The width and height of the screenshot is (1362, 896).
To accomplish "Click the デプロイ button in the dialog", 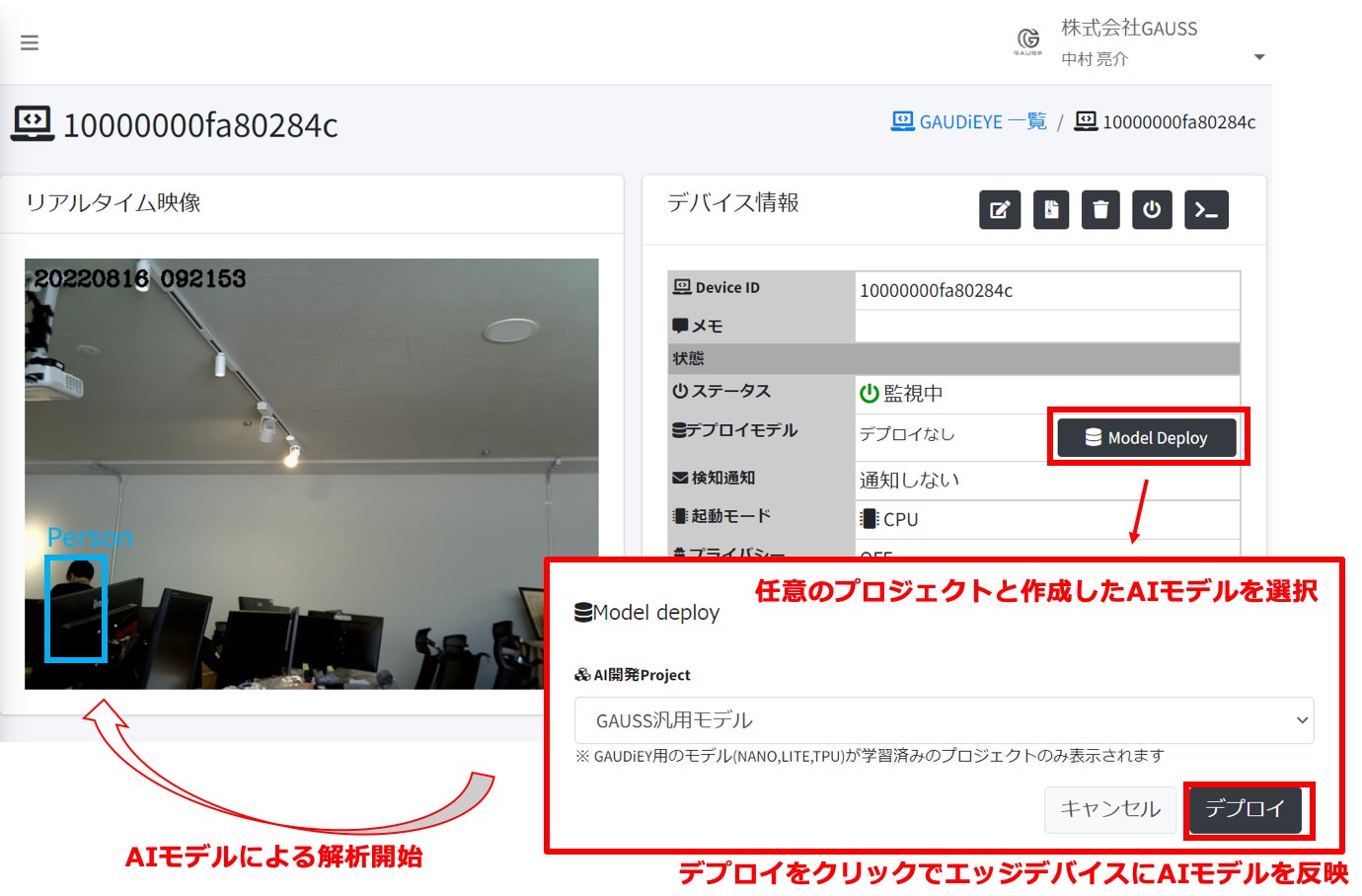I will (1246, 809).
